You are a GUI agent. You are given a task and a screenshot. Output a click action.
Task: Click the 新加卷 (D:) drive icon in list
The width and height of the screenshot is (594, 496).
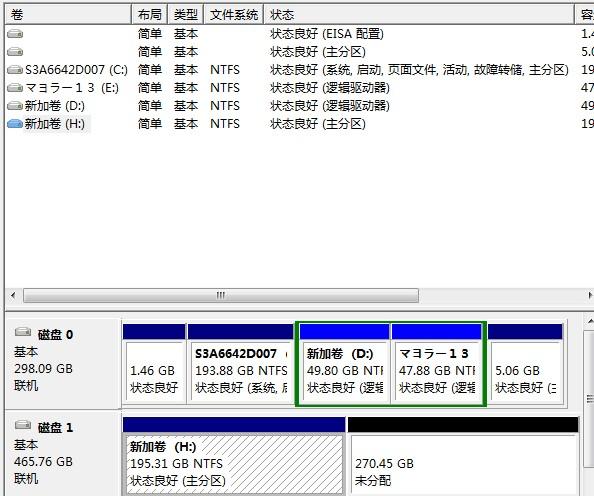(x=15, y=106)
